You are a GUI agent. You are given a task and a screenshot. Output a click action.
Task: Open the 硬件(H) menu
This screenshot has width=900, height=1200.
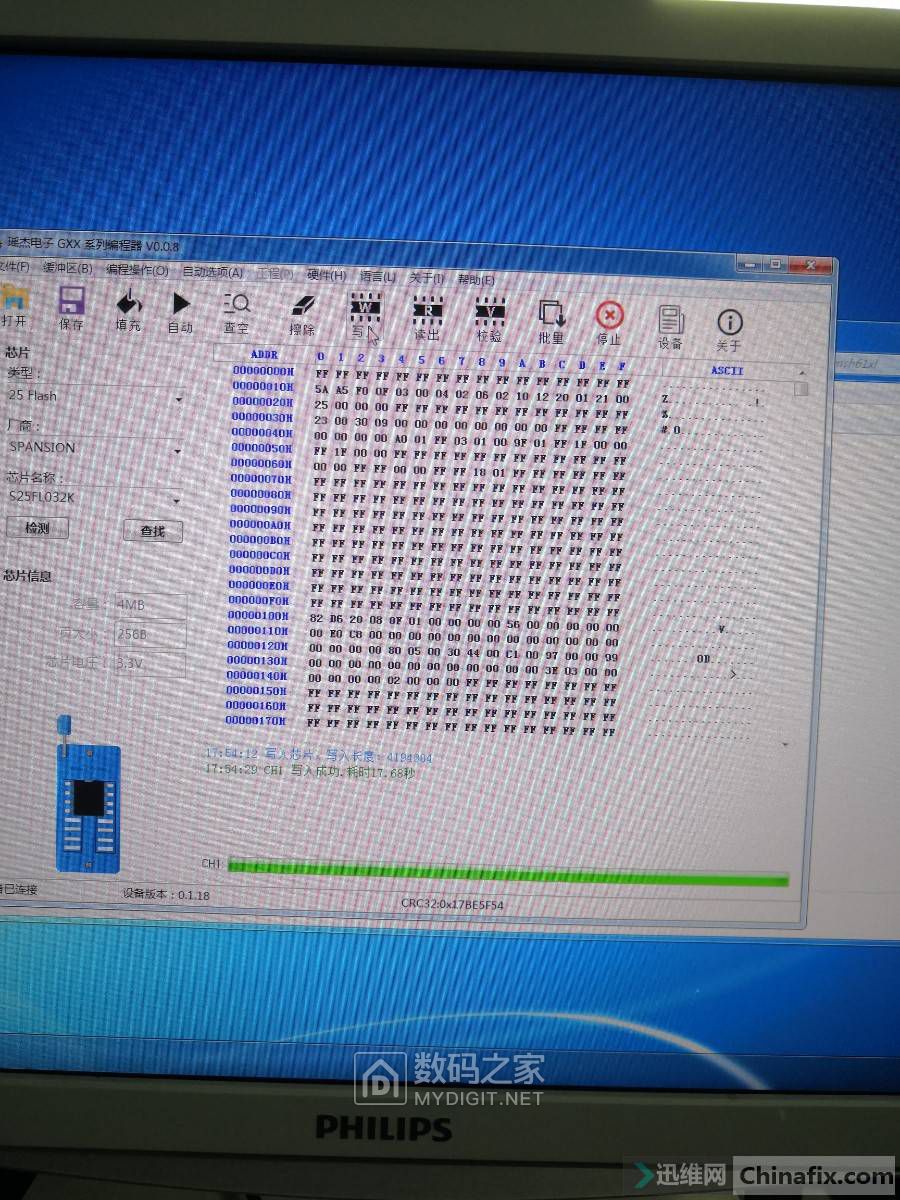[326, 274]
